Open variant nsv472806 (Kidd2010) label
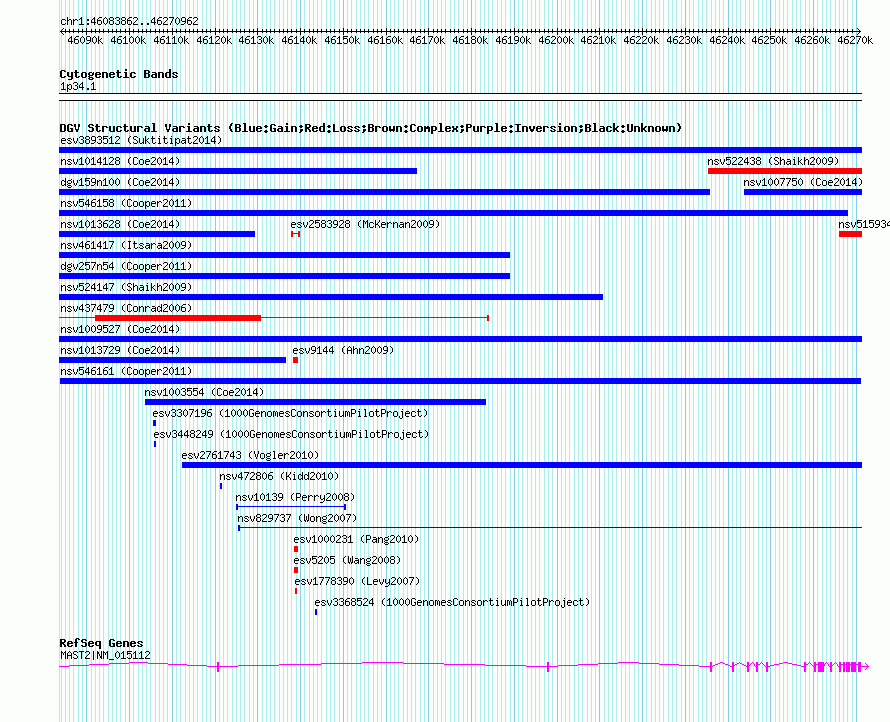The height and width of the screenshot is (722, 890). pyautogui.click(x=279, y=476)
